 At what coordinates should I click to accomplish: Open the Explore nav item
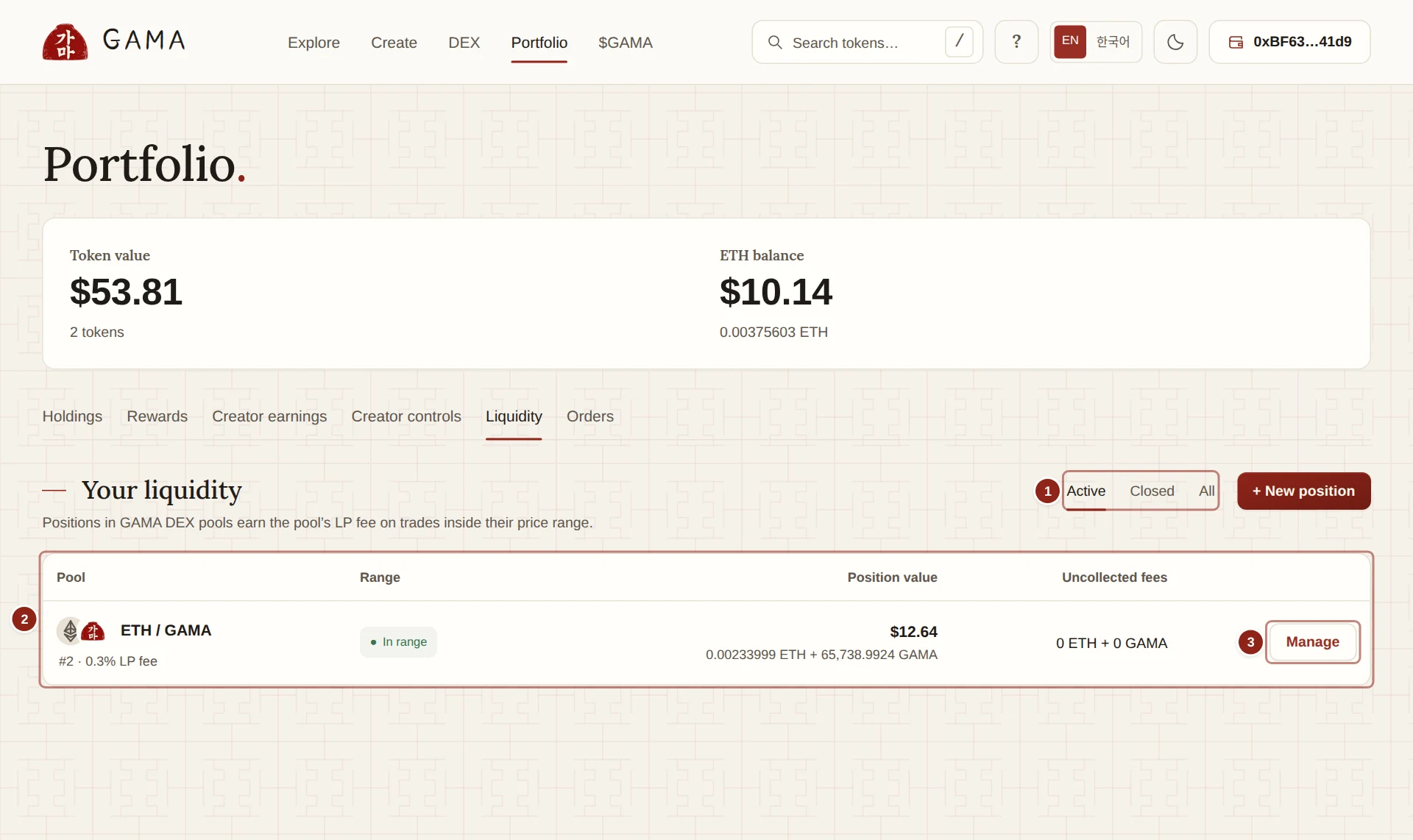[x=314, y=43]
